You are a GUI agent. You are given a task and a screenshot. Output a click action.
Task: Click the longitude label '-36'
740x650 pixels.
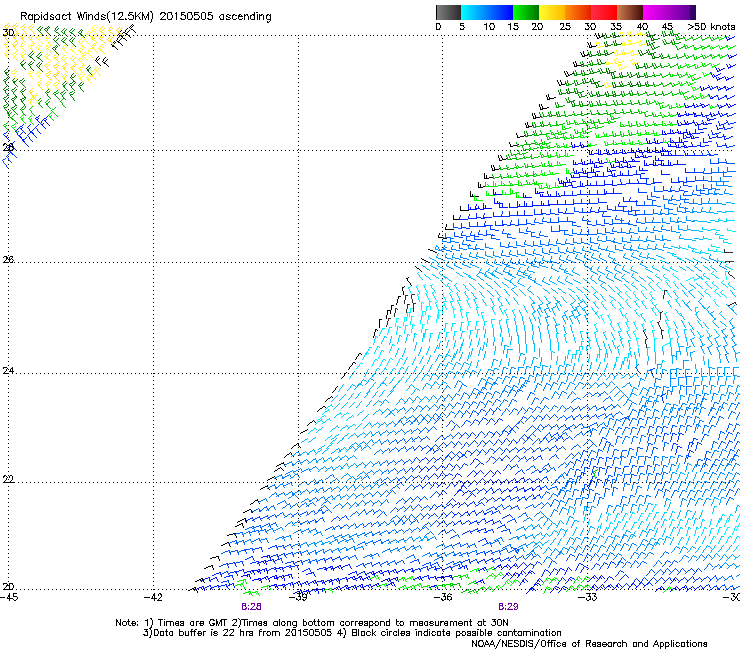click(x=443, y=597)
